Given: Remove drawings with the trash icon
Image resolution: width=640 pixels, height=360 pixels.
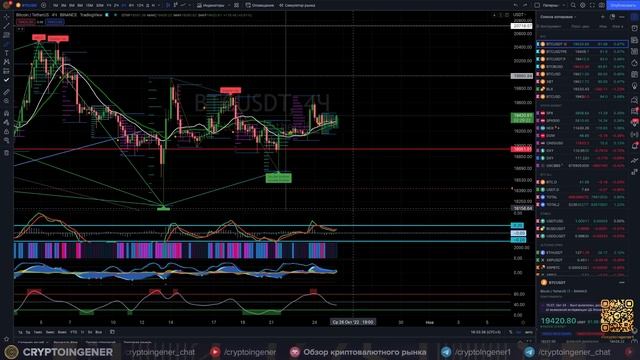Looking at the screenshot, I should click(x=7, y=153).
